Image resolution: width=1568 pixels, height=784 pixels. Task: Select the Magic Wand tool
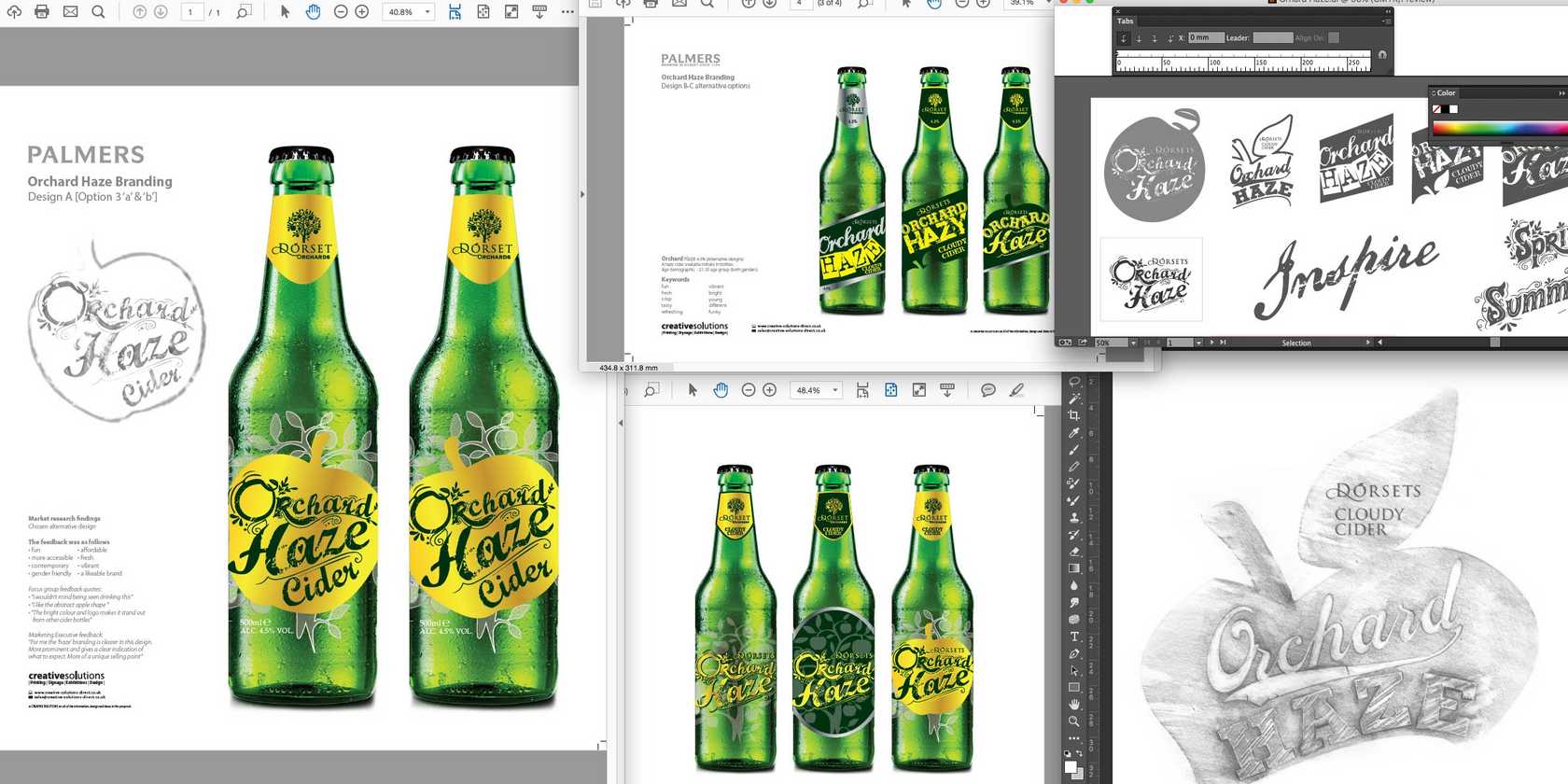pyautogui.click(x=1074, y=399)
